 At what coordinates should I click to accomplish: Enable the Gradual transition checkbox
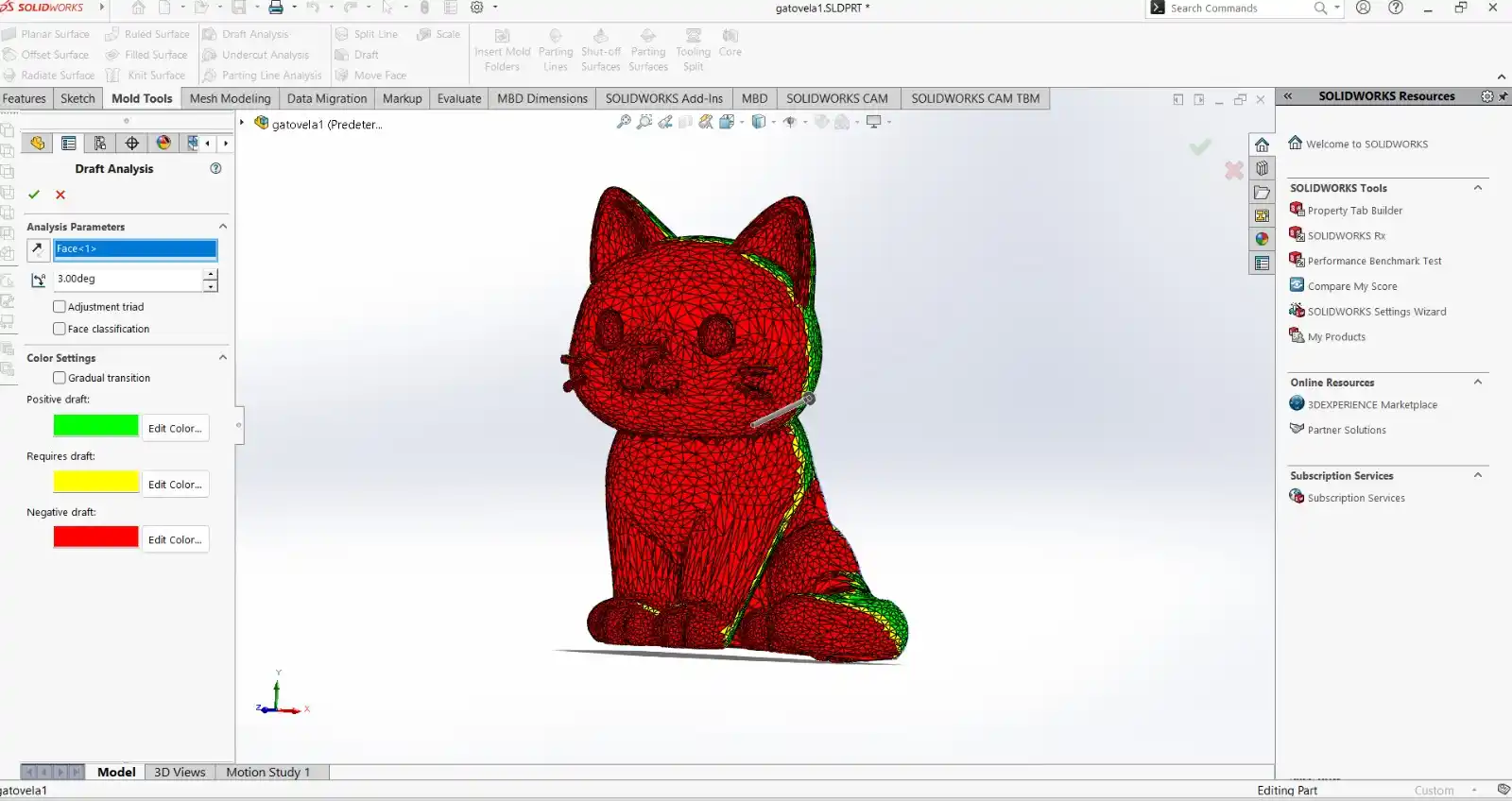coord(60,378)
